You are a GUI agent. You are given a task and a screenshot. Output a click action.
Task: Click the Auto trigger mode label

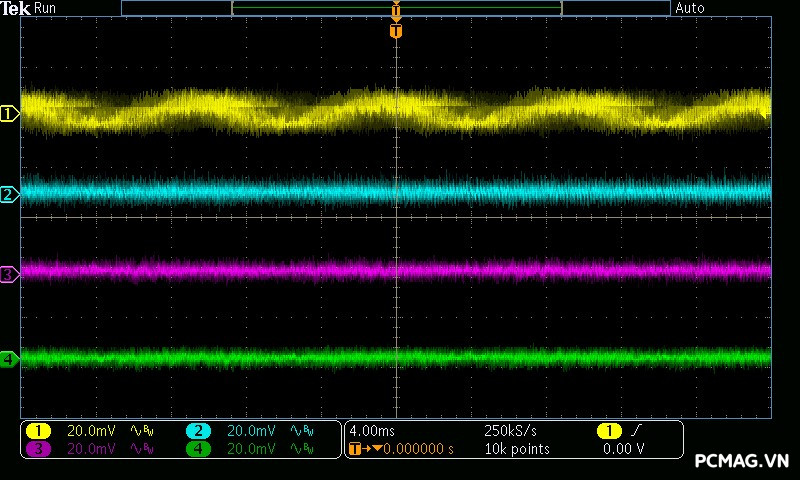click(690, 8)
